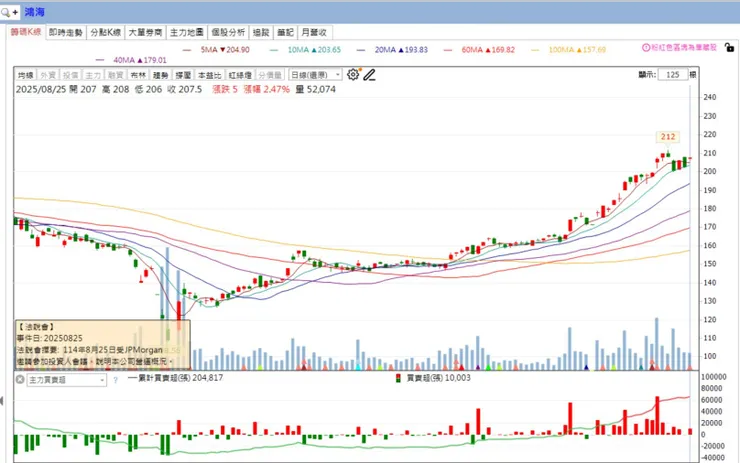Toggle the 主力 overlay button
740x463 pixels.
pyautogui.click(x=93, y=75)
